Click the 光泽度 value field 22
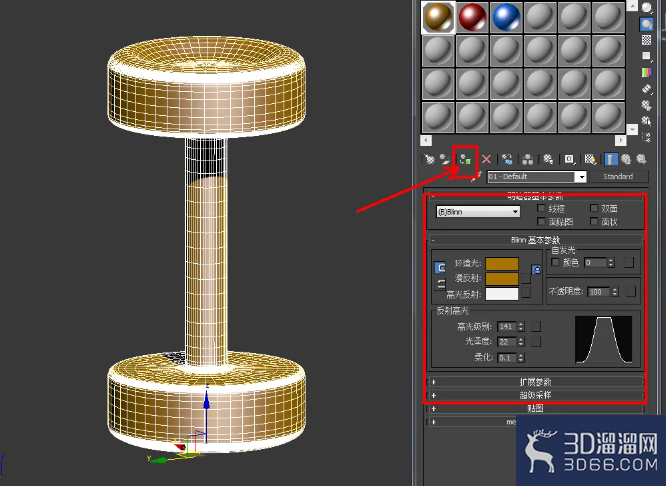666x486 pixels. [507, 342]
